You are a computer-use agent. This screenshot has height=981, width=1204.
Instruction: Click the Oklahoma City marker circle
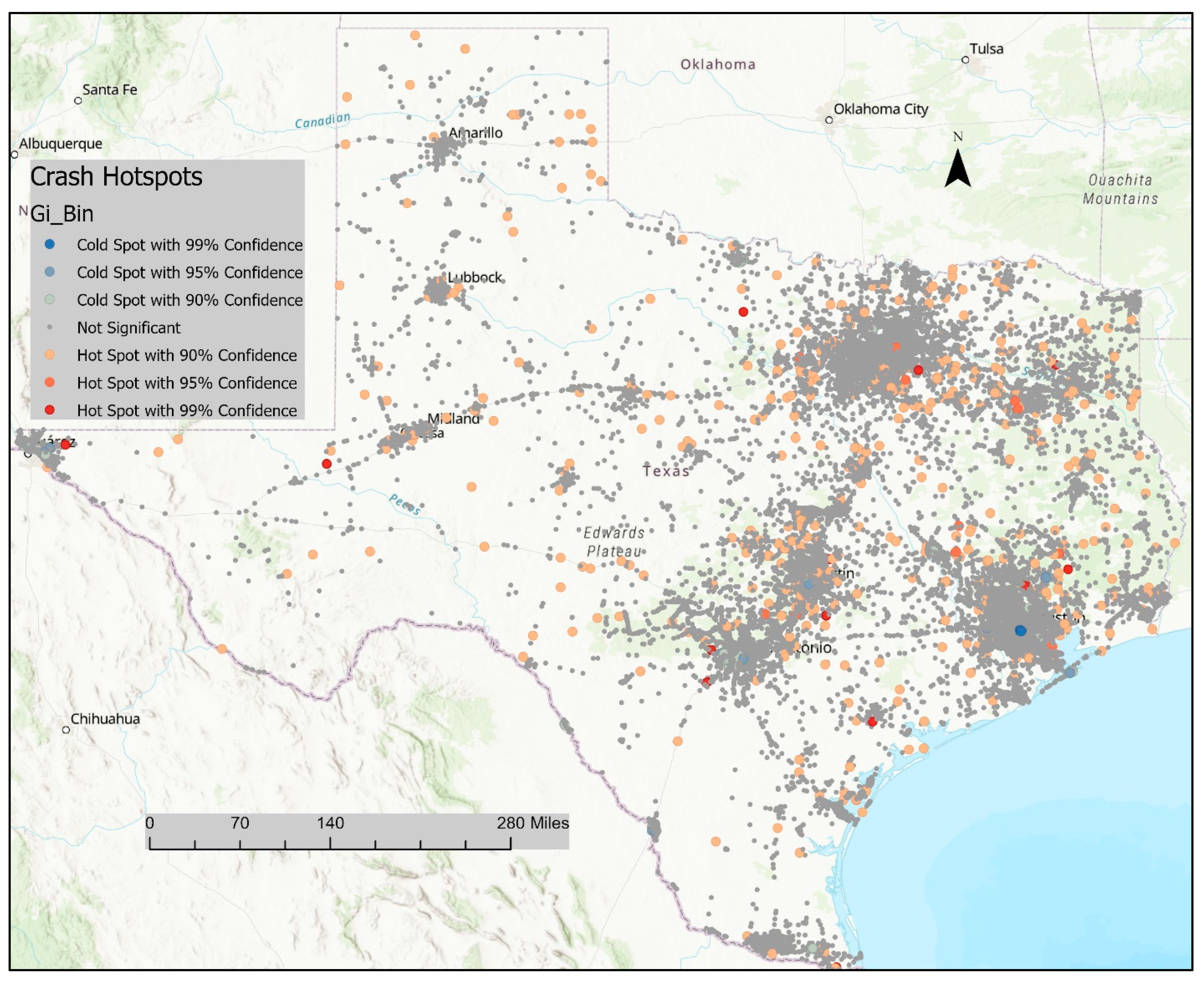click(x=829, y=120)
